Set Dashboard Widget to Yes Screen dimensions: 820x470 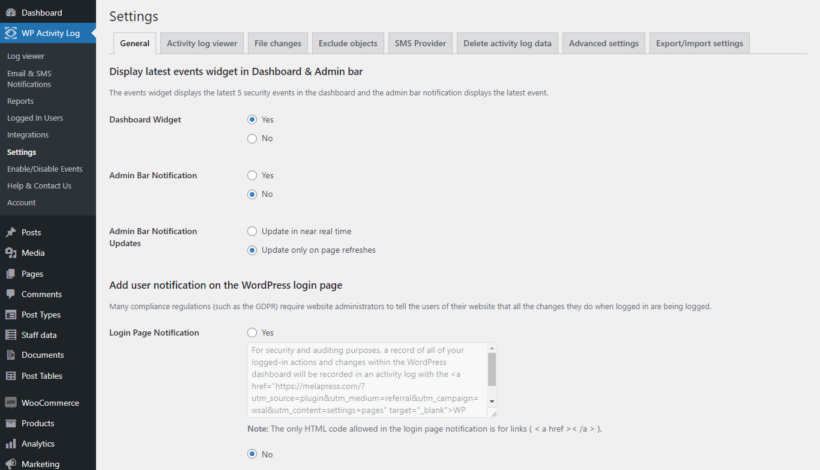pos(252,119)
